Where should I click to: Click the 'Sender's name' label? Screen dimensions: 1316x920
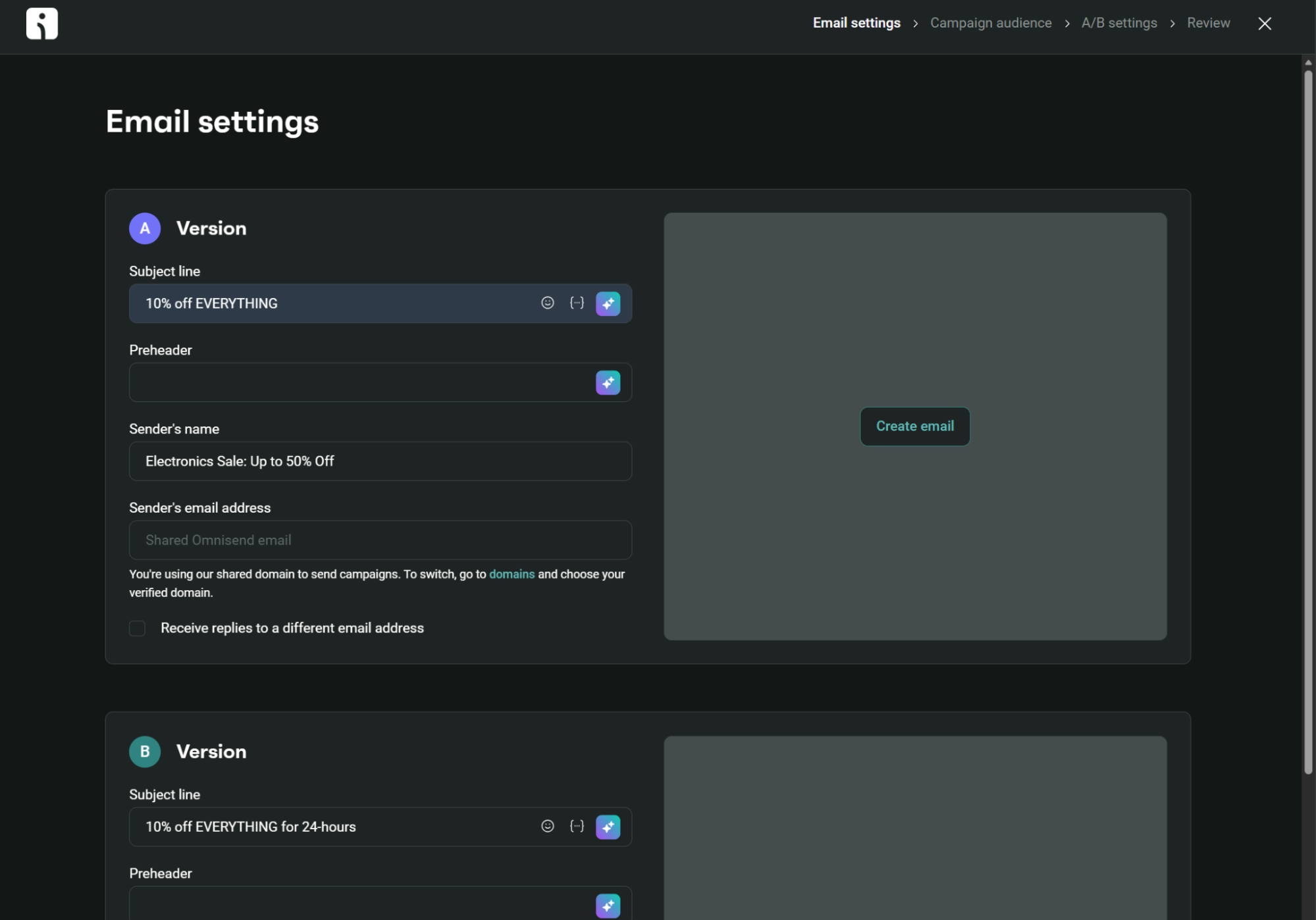click(x=174, y=429)
